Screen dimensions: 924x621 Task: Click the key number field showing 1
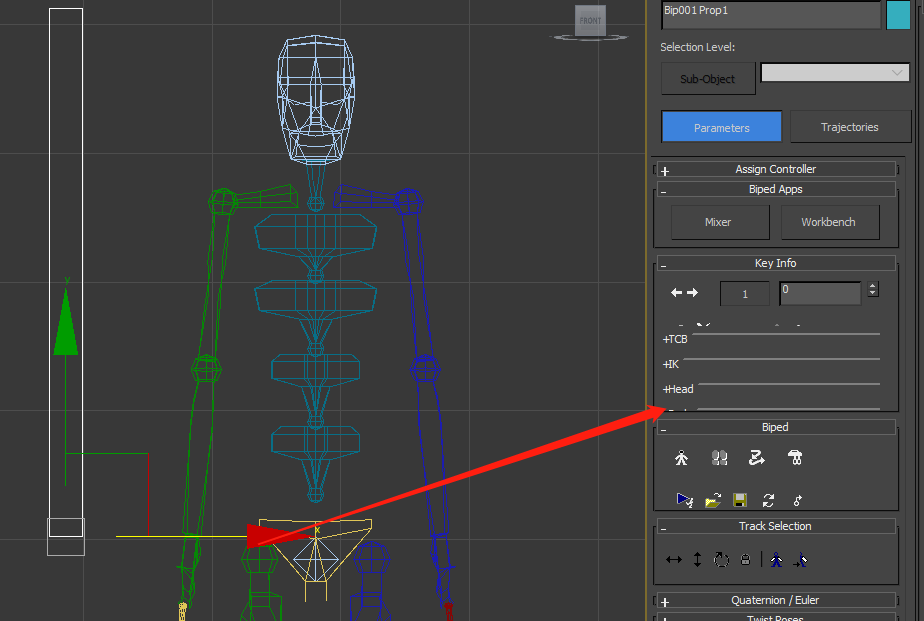(745, 293)
